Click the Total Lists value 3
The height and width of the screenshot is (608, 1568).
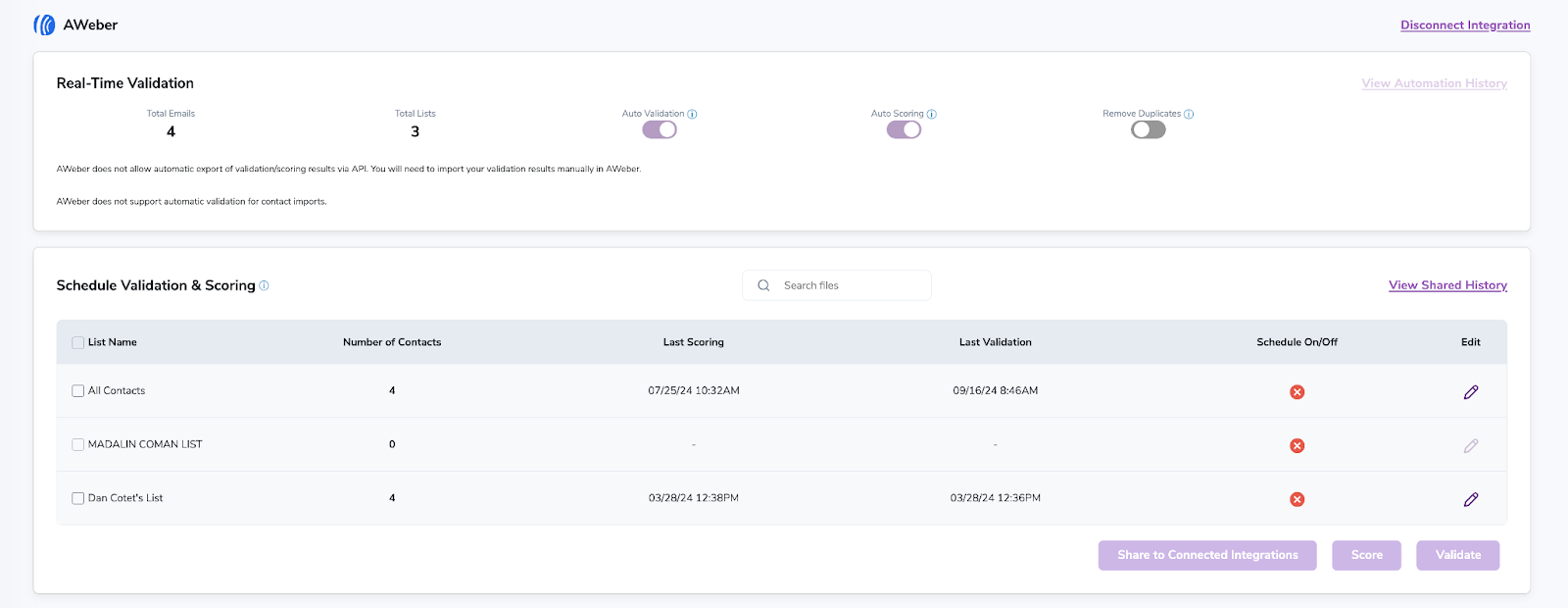(416, 131)
